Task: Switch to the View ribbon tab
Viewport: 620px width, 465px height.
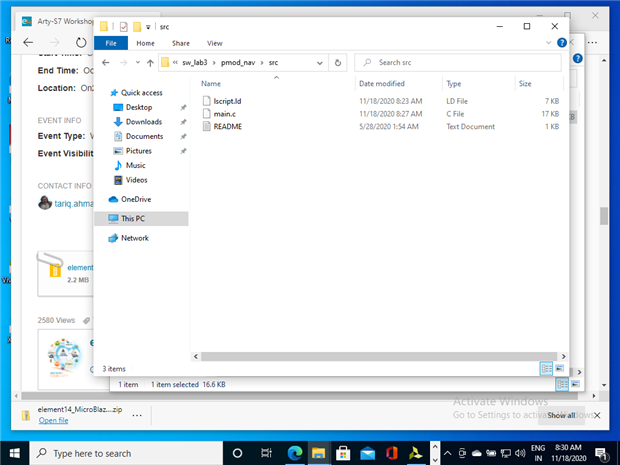Action: tap(214, 43)
